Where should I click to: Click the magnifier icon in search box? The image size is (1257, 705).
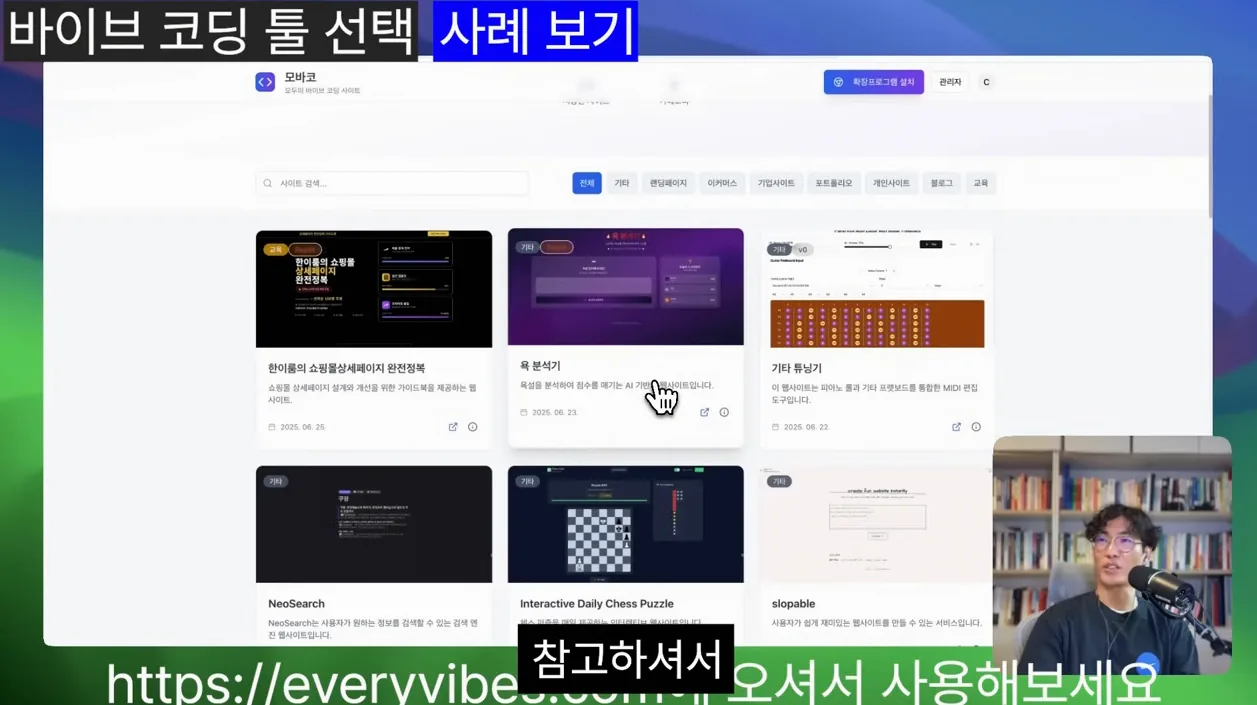[268, 183]
